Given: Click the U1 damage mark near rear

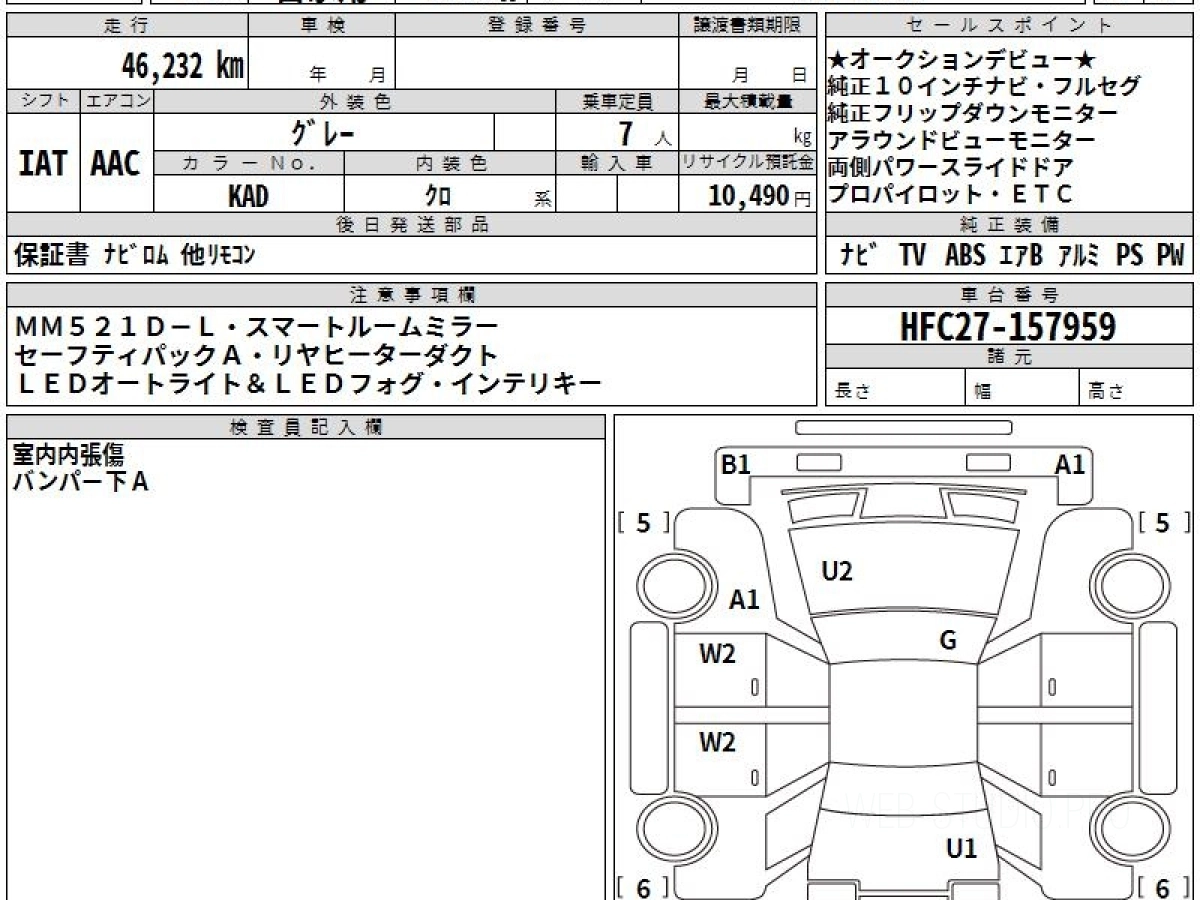Looking at the screenshot, I should coord(961,849).
